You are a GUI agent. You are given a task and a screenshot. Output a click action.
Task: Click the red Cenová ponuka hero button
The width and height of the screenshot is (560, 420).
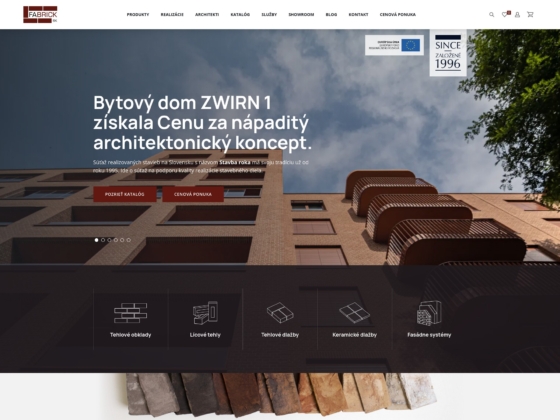pyautogui.click(x=193, y=194)
